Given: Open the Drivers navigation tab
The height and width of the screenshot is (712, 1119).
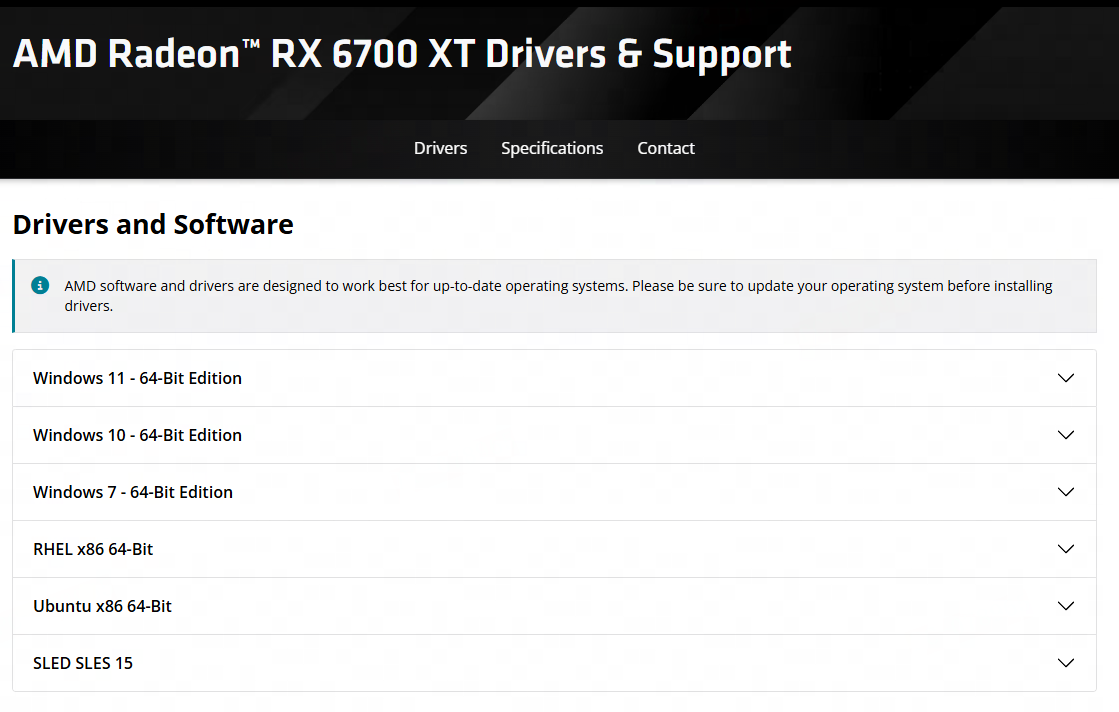Looking at the screenshot, I should [x=440, y=148].
